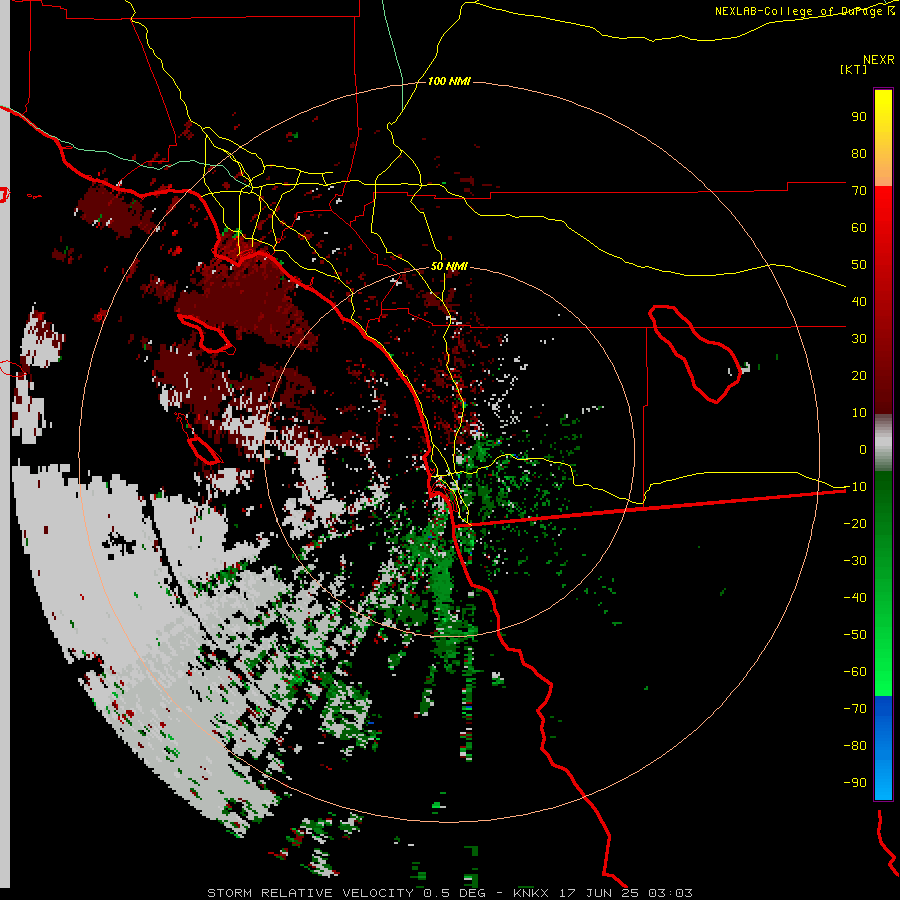Click the 80 value on velocity scale
The image size is (900, 900).
tap(859, 154)
